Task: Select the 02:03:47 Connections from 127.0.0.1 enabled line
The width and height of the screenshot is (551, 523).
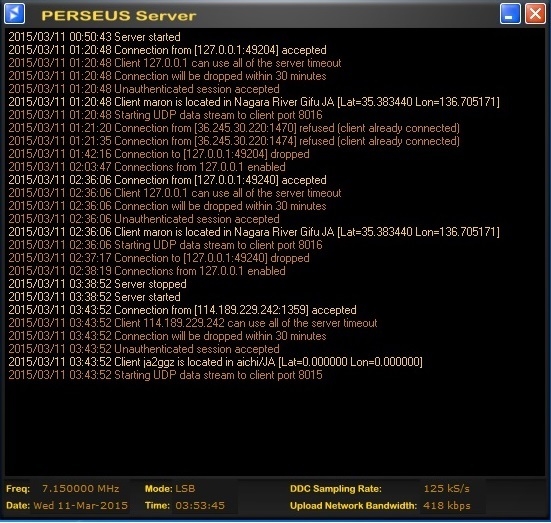Action: [147, 167]
